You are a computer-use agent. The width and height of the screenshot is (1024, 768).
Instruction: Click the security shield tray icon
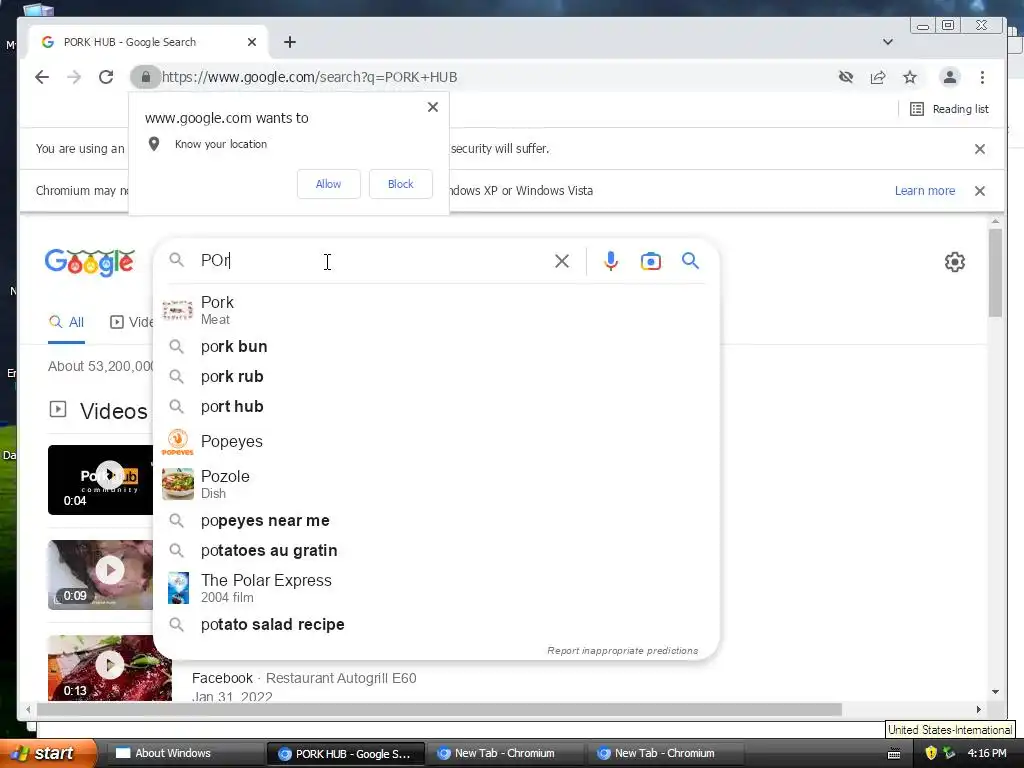931,754
